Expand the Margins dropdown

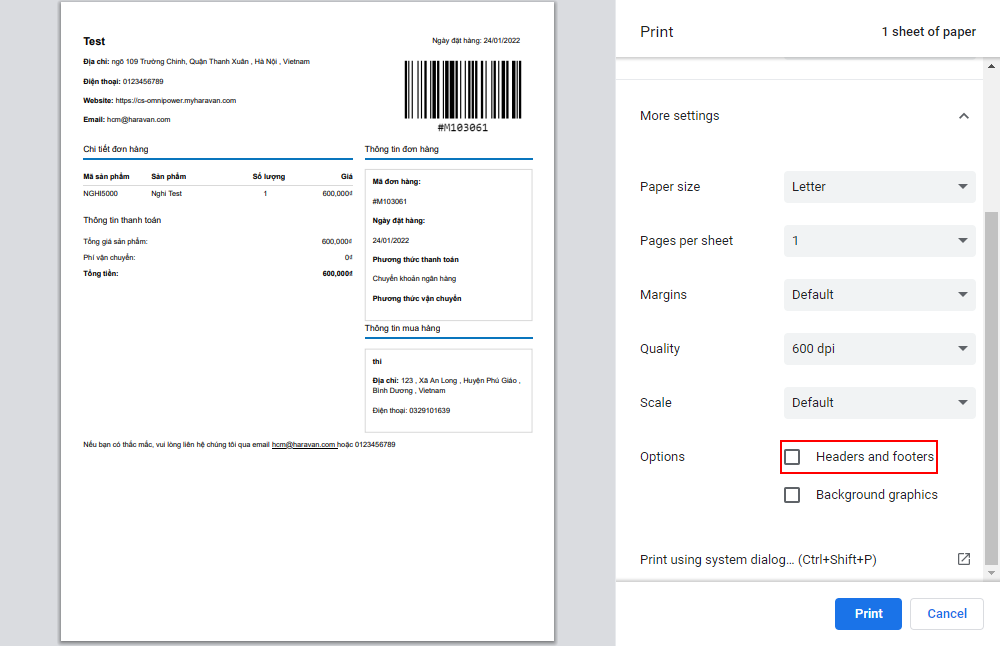point(879,295)
